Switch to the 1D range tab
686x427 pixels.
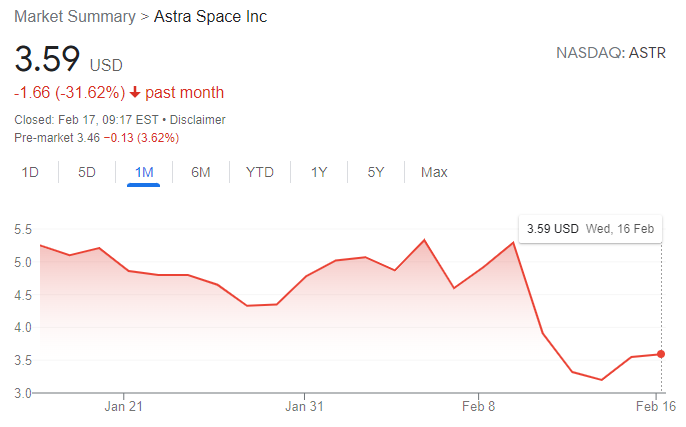click(x=30, y=172)
